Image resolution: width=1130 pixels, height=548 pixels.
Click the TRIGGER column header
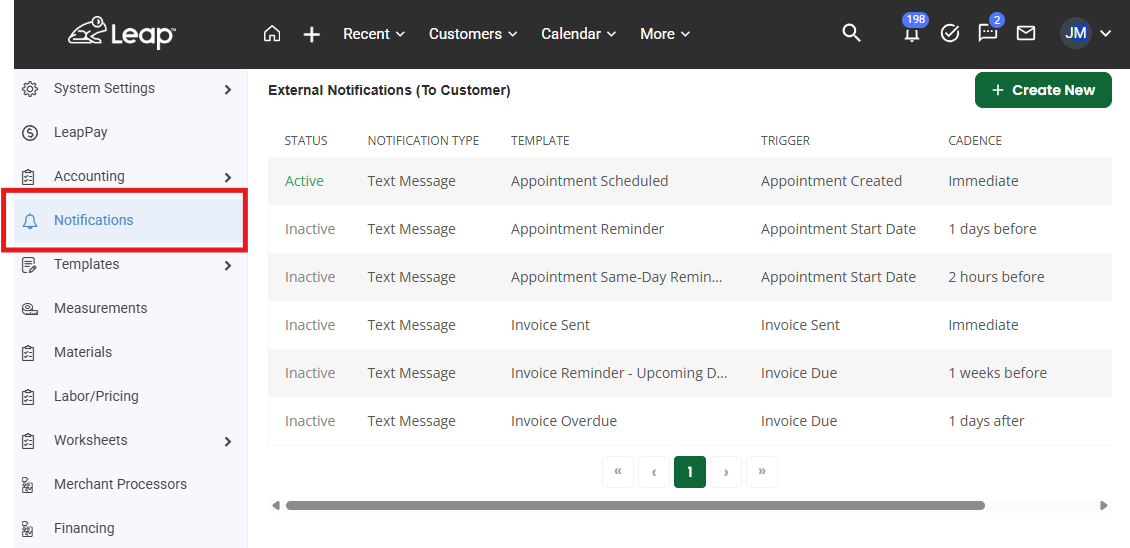click(786, 141)
